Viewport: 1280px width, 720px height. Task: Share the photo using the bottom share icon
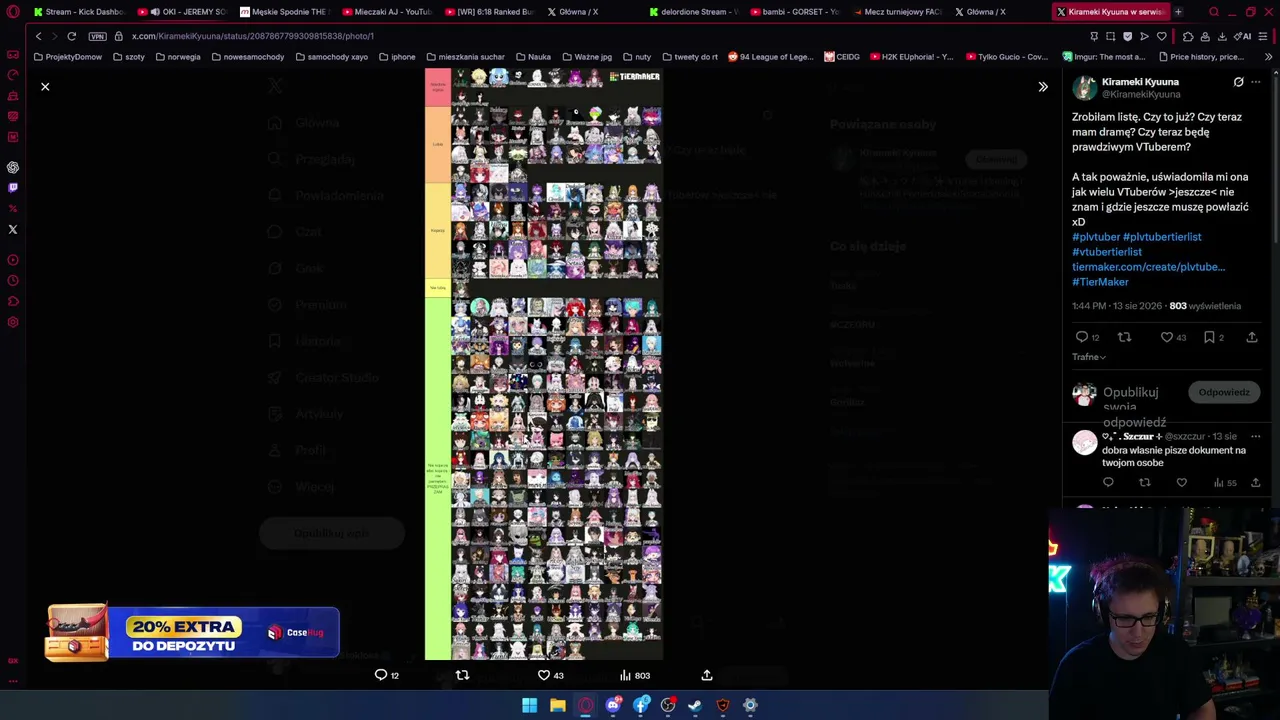pos(707,675)
